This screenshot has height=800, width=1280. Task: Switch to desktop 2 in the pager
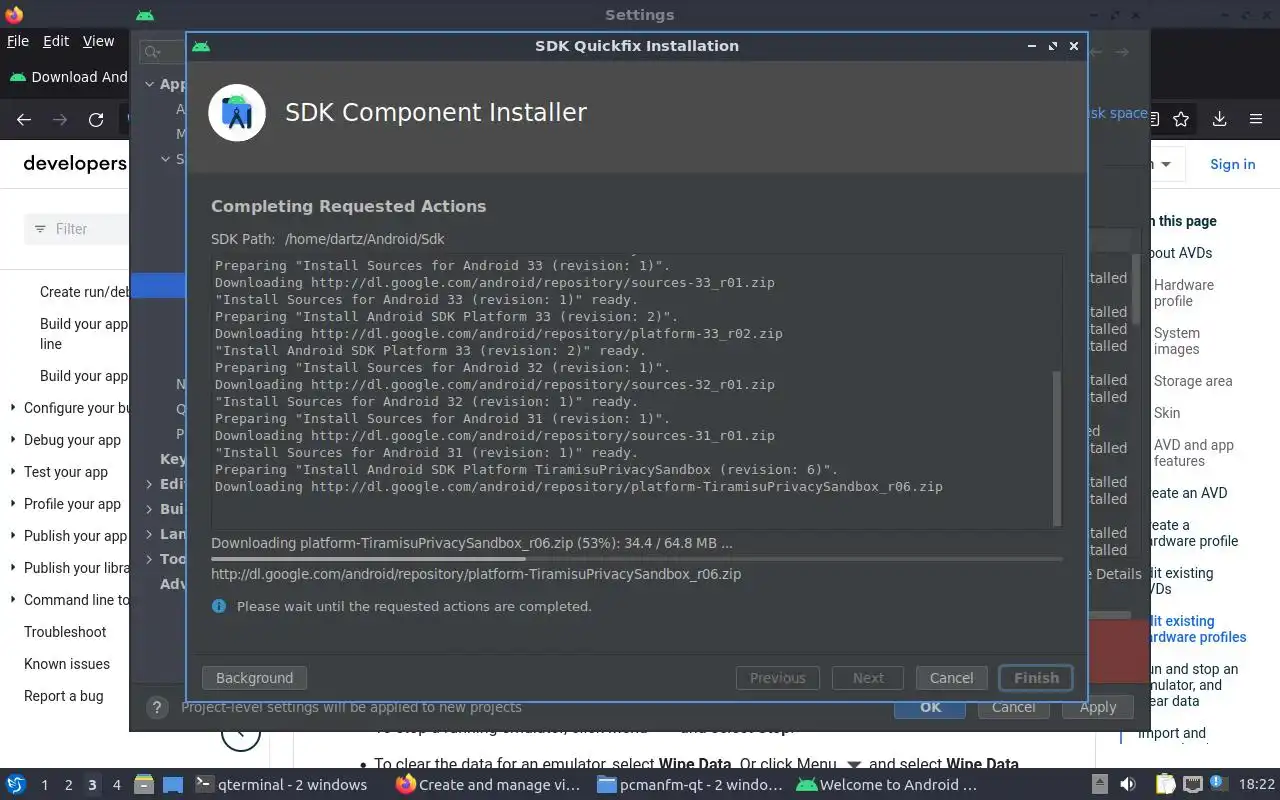pos(68,785)
